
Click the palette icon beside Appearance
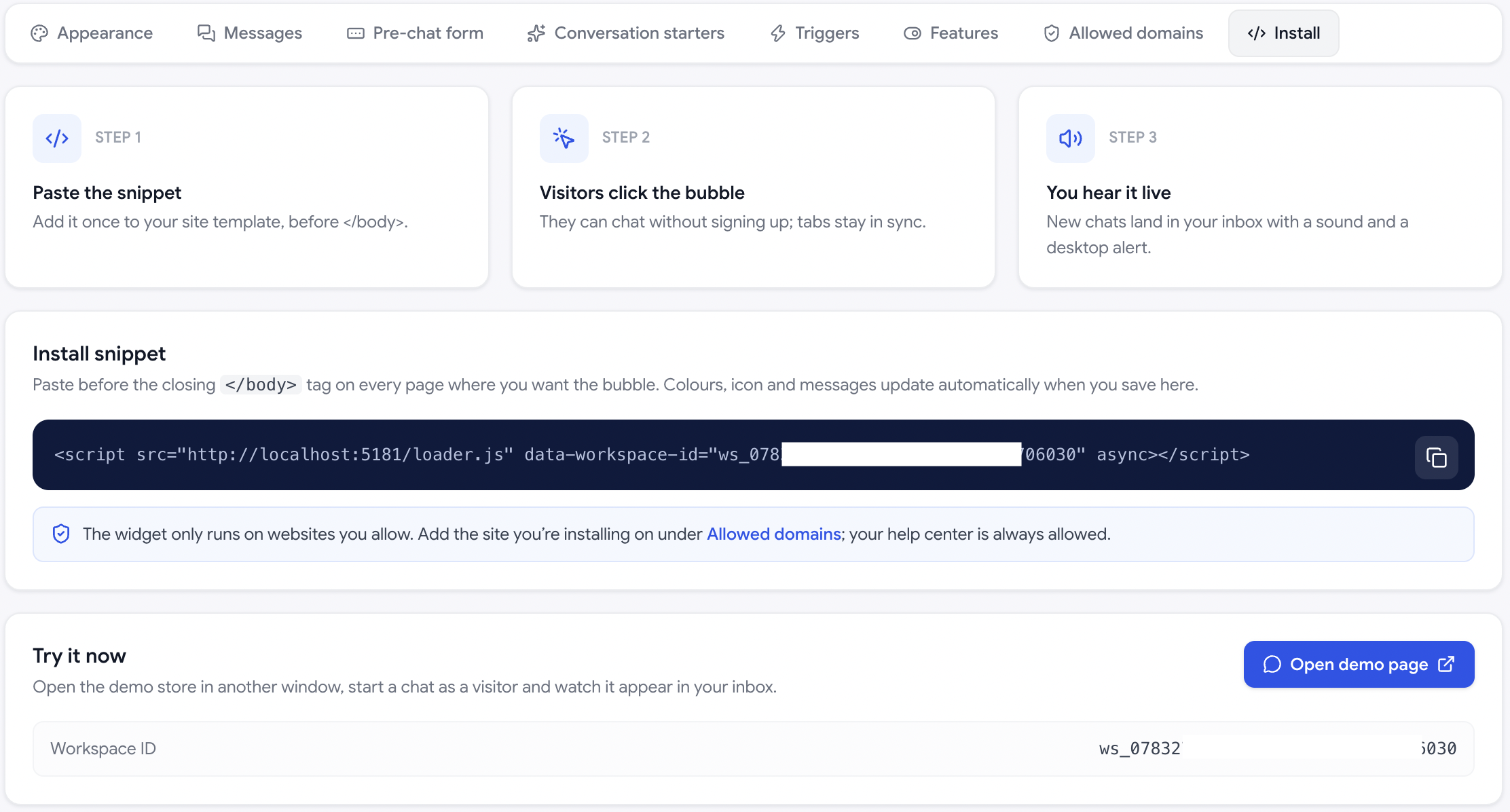pos(39,33)
